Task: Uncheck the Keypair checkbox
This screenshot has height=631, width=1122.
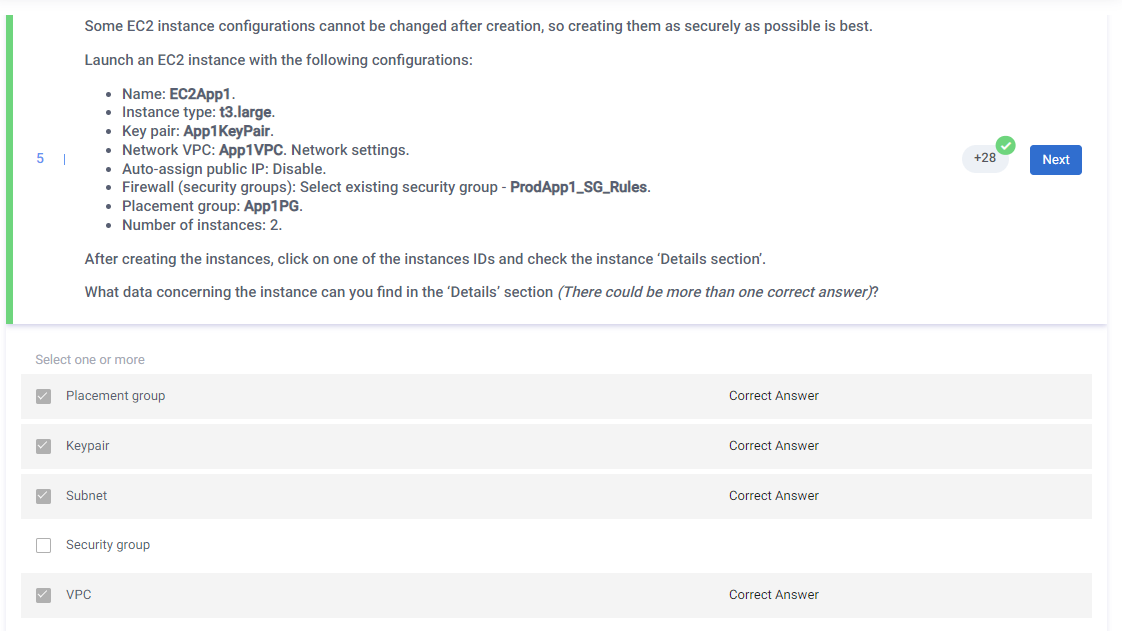Action: [43, 446]
